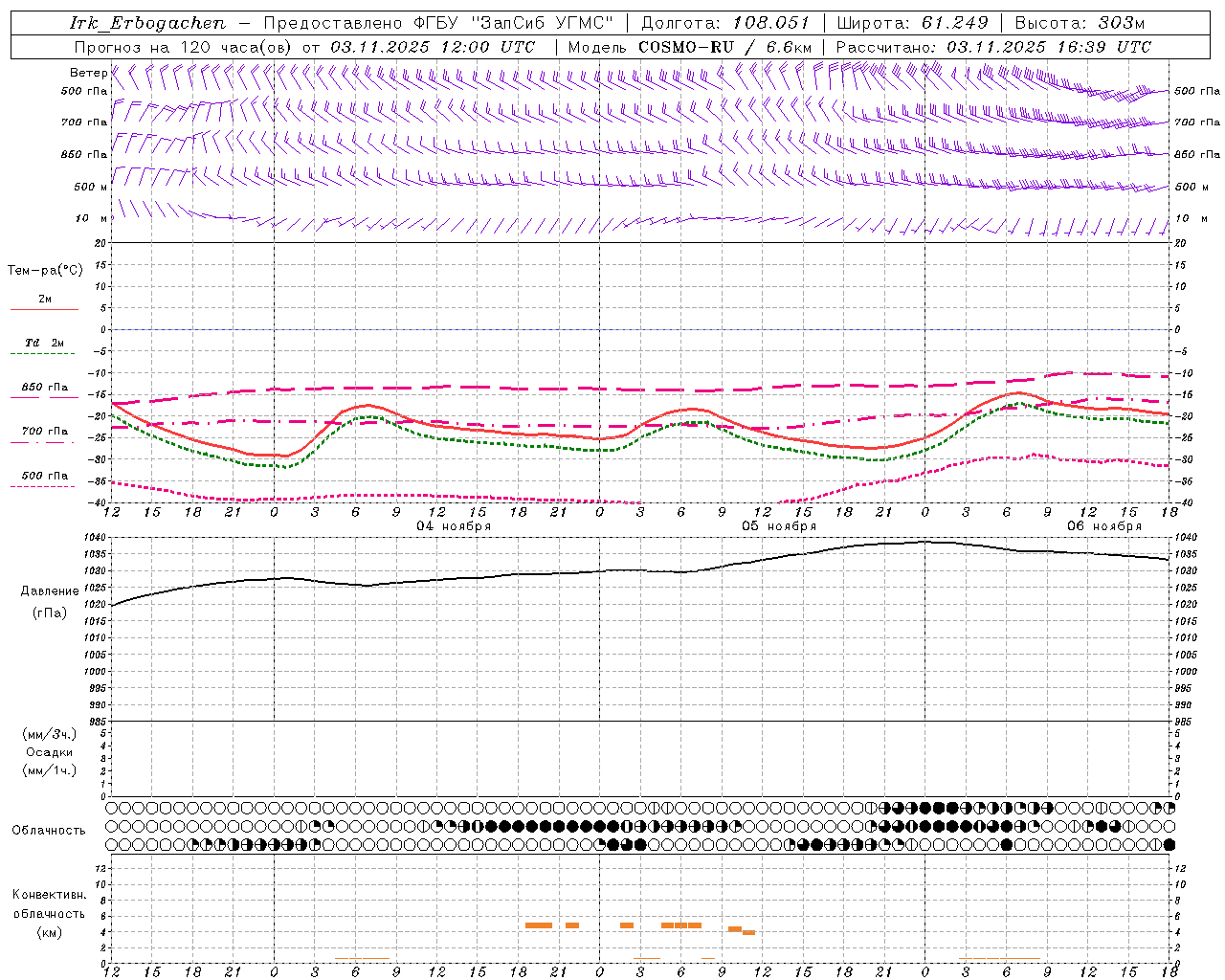Click the Осадки precipitation label
Image resolution: width=1225 pixels, height=980 pixels.
[50, 752]
